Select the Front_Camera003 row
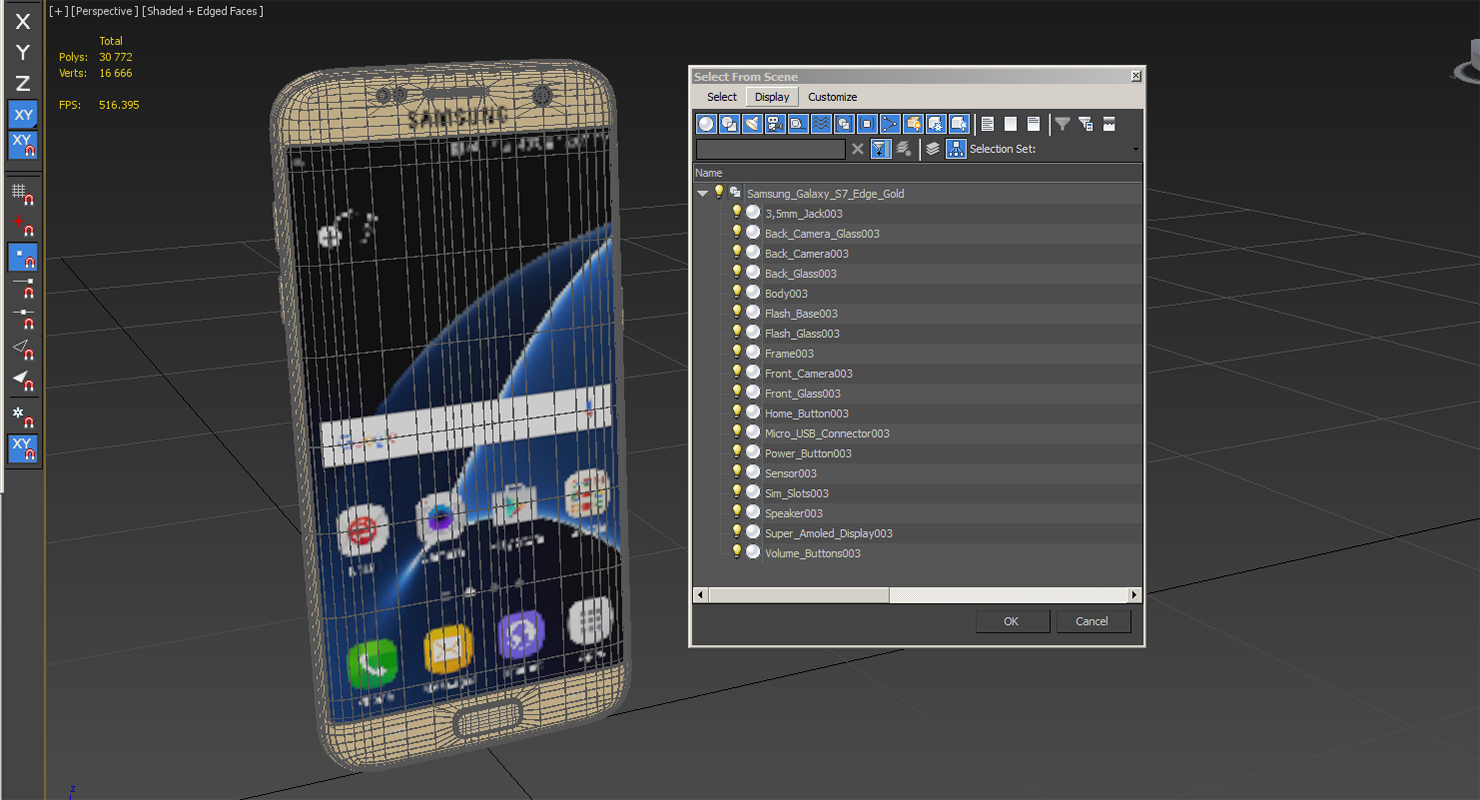The height and width of the screenshot is (800, 1480). [917, 373]
